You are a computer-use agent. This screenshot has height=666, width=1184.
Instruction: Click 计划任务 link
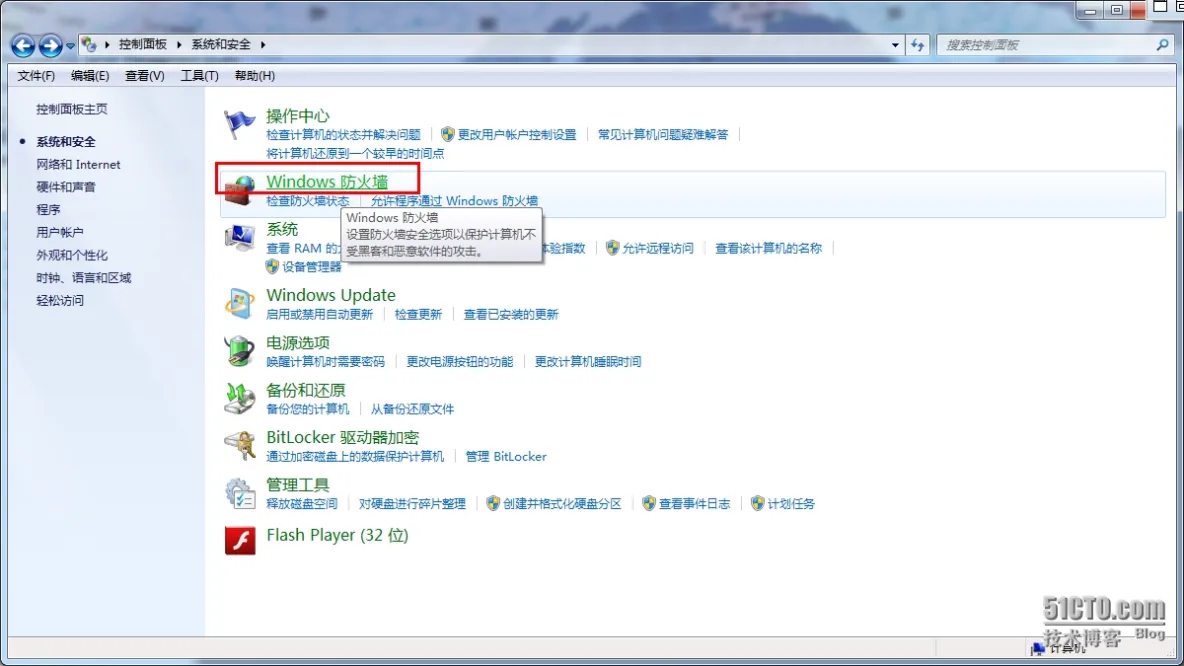(791, 504)
